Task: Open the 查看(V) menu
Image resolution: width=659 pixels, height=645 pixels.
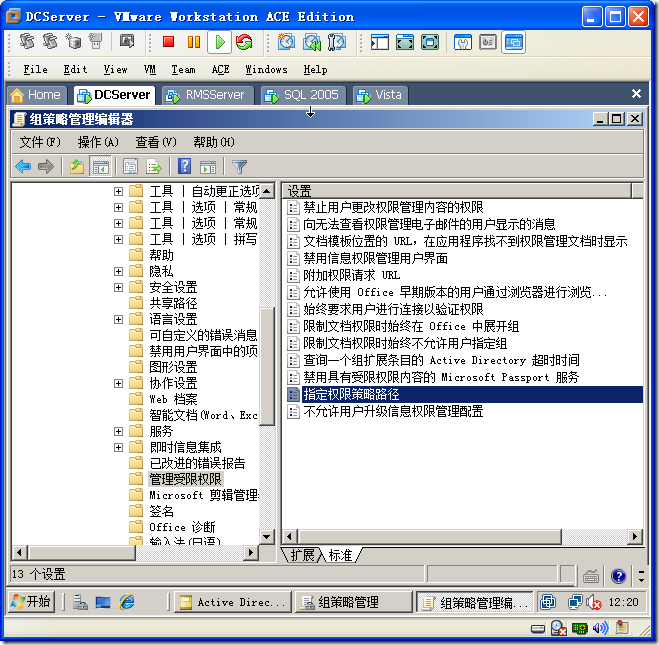Action: click(x=156, y=142)
